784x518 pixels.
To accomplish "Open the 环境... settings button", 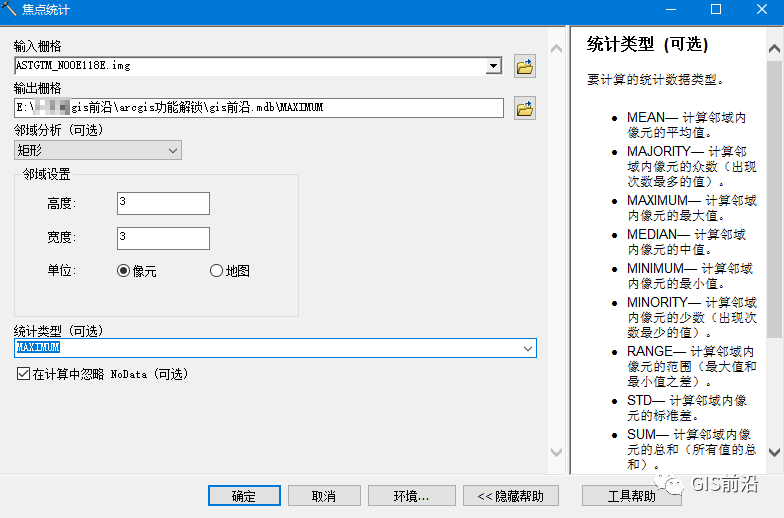I will click(x=412, y=496).
